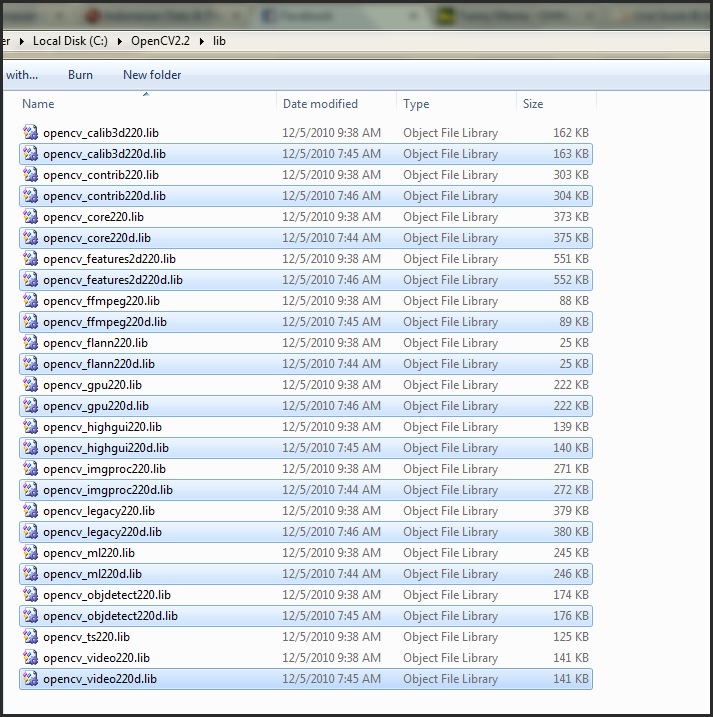
Task: Click the opencv_ffmpeg220d.lib file icon
Action: (x=31, y=322)
